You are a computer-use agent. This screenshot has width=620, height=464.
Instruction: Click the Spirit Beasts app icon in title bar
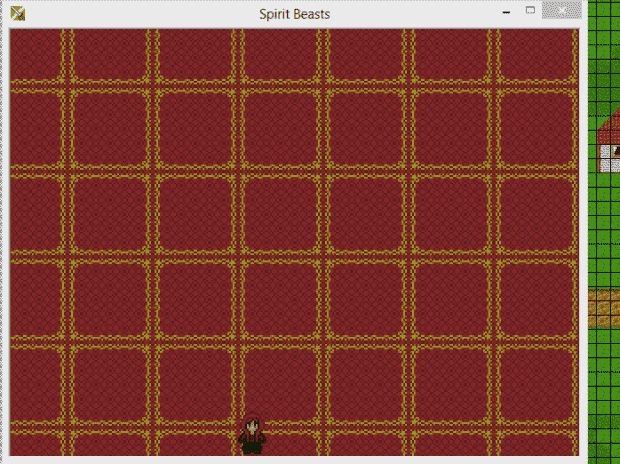coord(19,13)
